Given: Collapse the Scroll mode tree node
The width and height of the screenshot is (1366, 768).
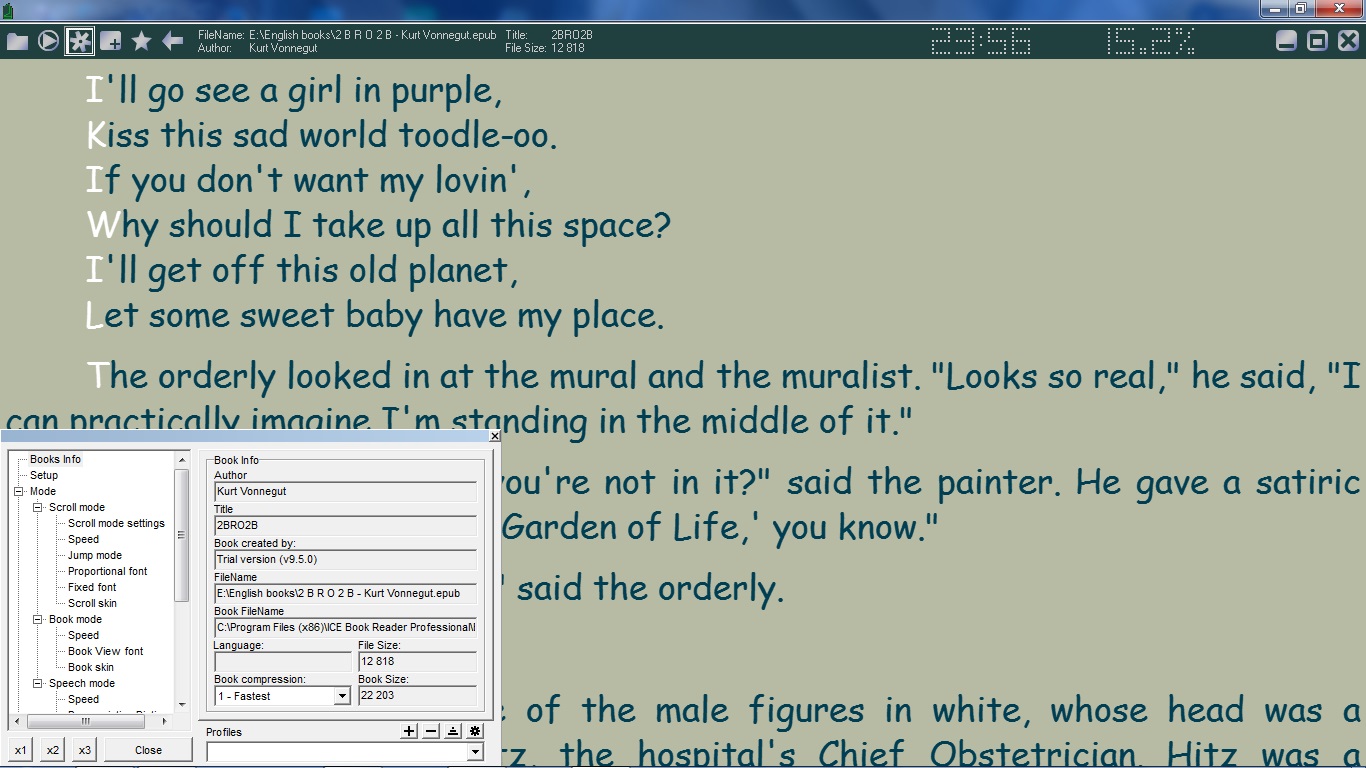Looking at the screenshot, I should [x=38, y=508].
